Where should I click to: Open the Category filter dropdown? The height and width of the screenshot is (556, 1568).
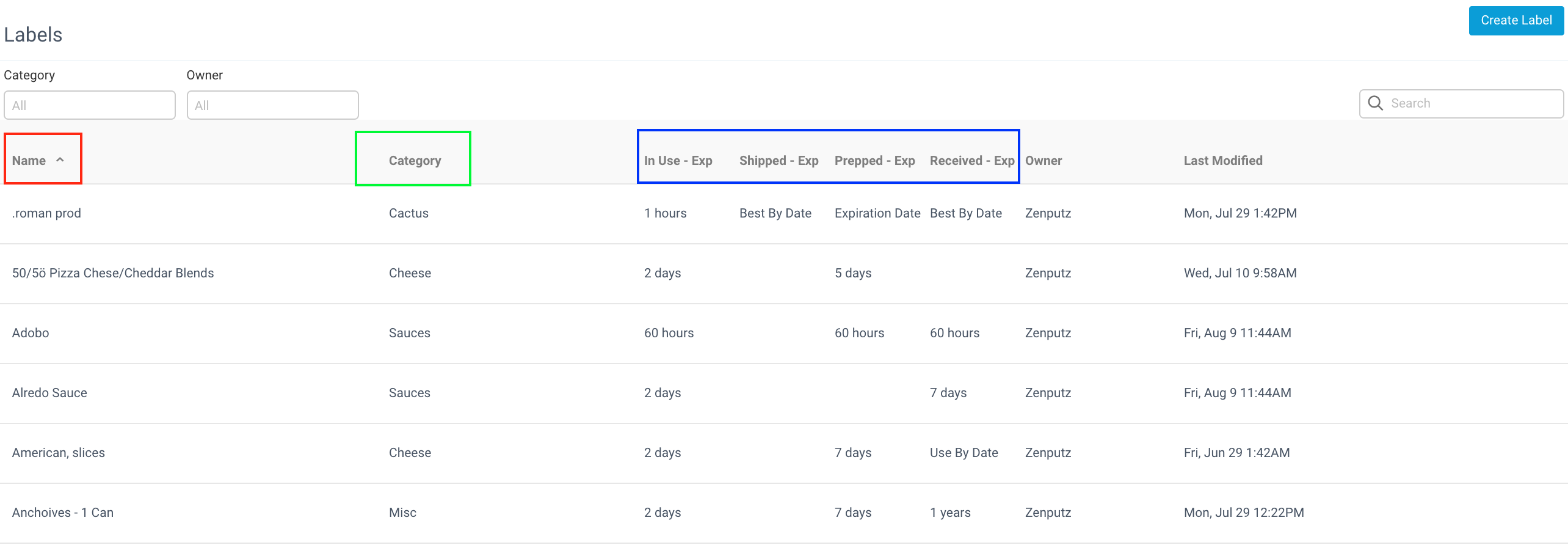pos(90,105)
